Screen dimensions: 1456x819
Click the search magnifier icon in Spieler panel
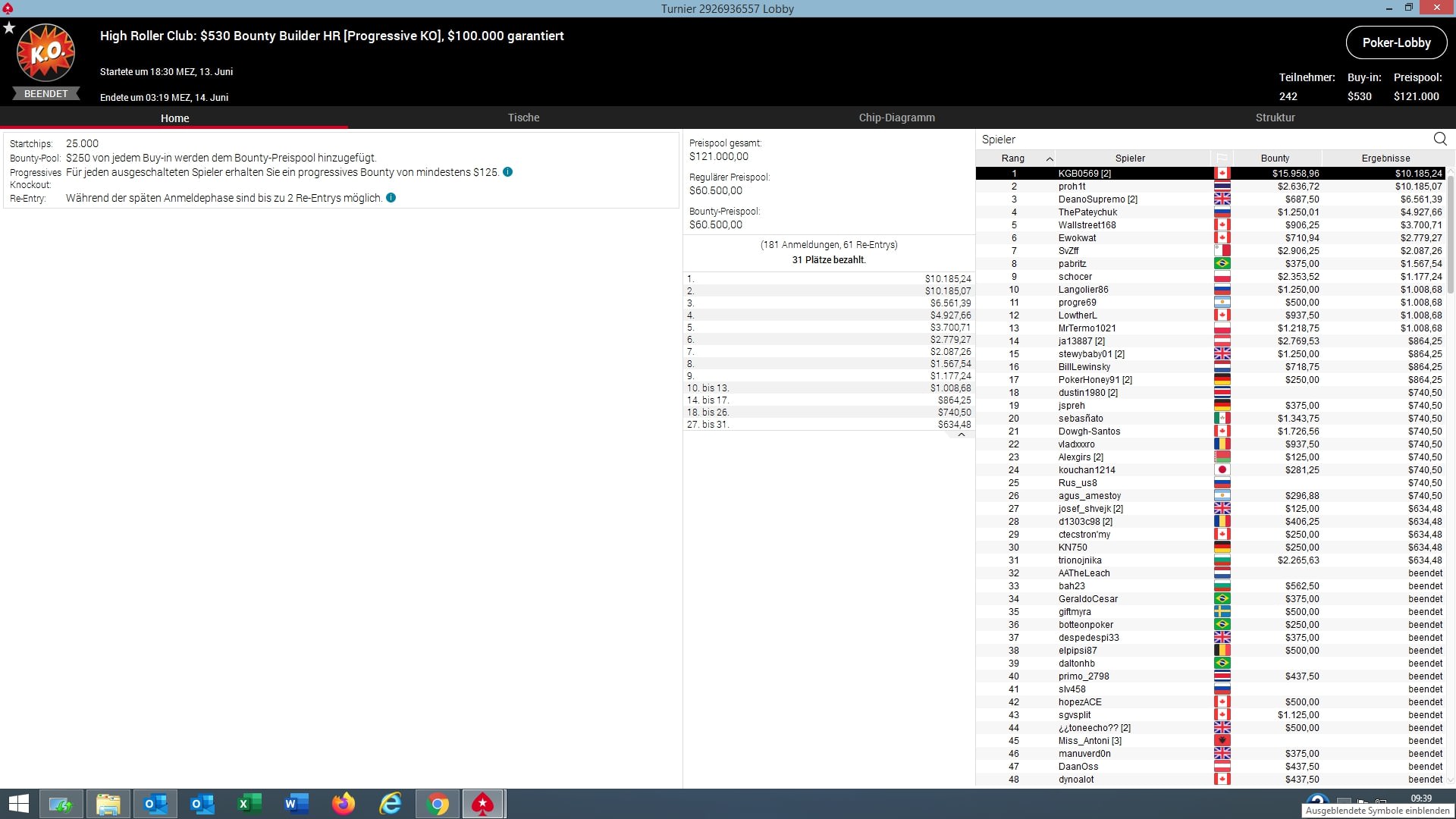[x=1439, y=139]
